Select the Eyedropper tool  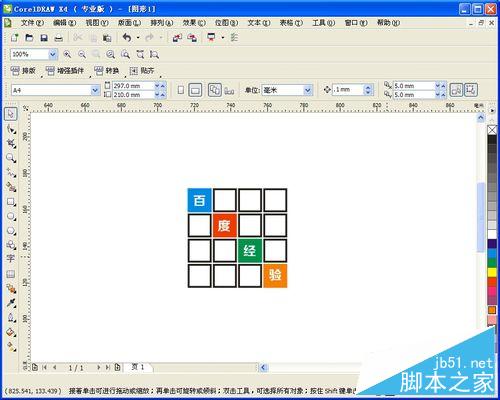point(11,303)
